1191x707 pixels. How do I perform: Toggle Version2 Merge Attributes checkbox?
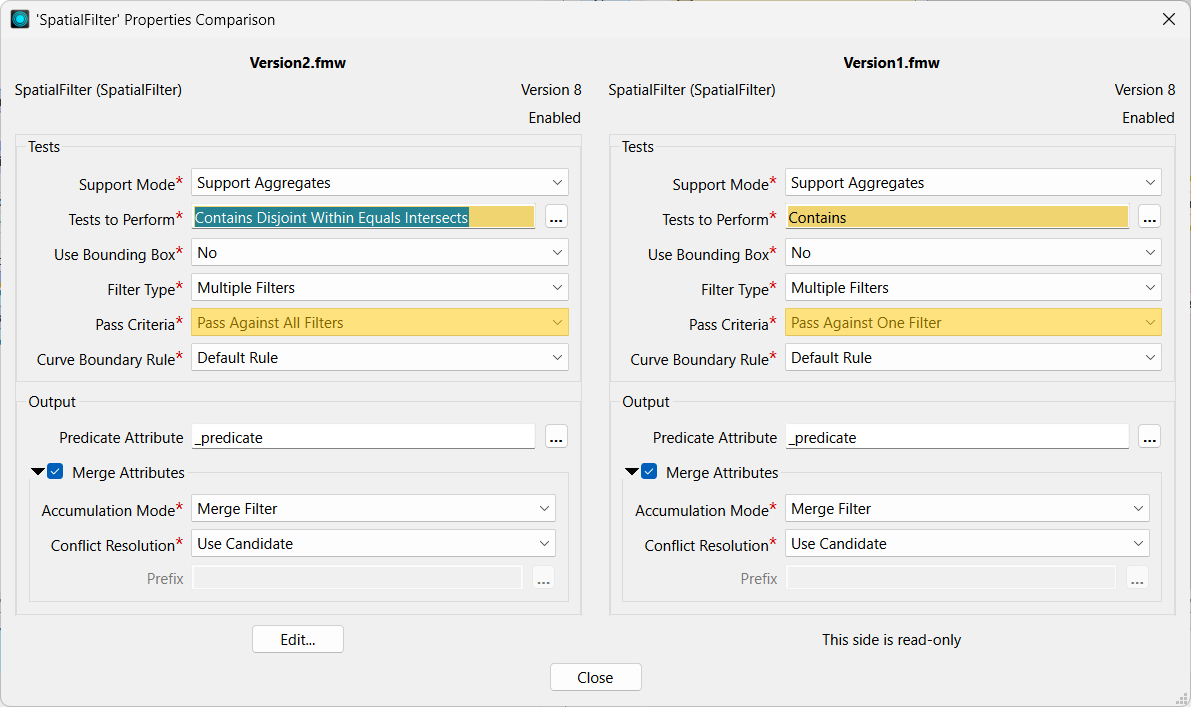tap(55, 472)
